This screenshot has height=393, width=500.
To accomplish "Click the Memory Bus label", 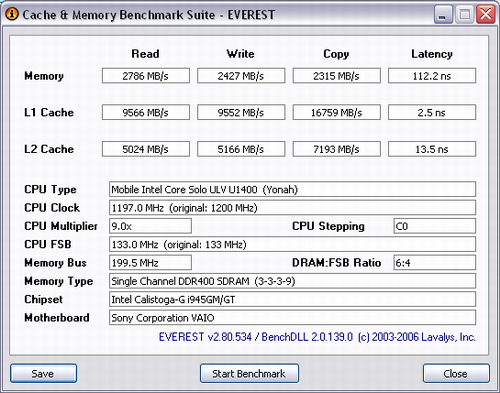I will (55, 263).
